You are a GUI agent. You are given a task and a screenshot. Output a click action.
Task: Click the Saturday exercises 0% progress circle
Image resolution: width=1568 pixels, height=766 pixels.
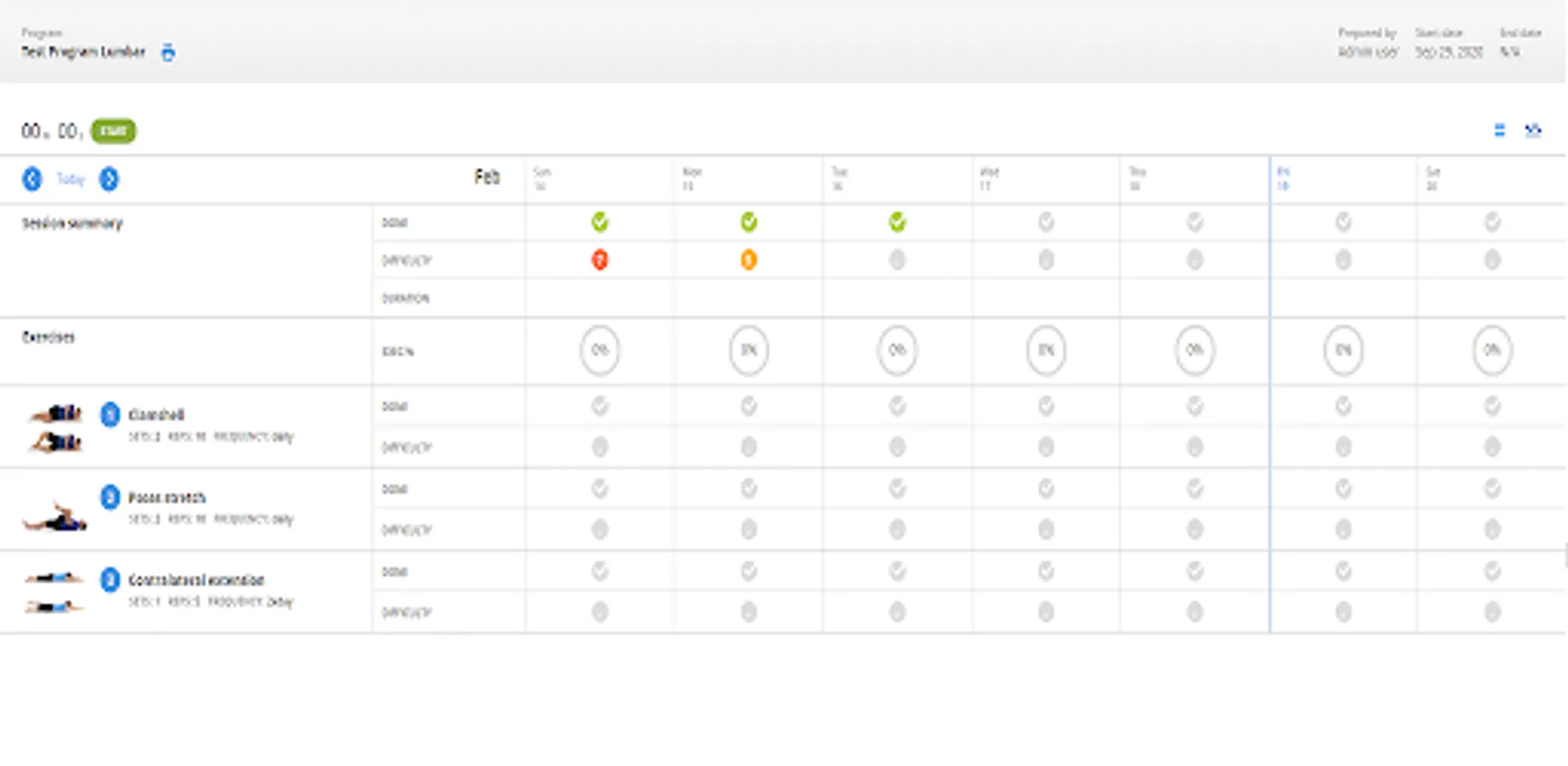[1492, 350]
